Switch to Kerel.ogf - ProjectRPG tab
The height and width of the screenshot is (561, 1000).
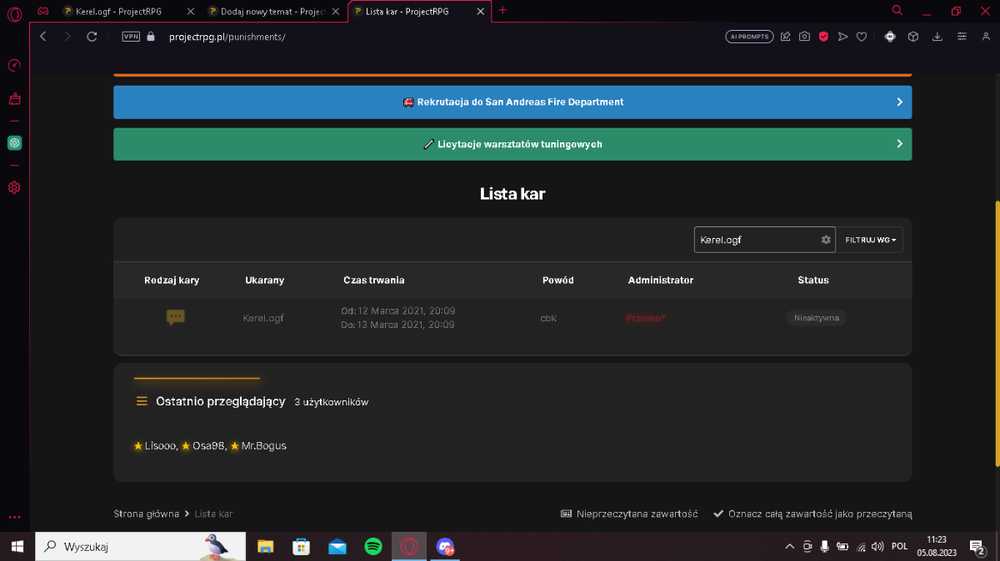119,11
